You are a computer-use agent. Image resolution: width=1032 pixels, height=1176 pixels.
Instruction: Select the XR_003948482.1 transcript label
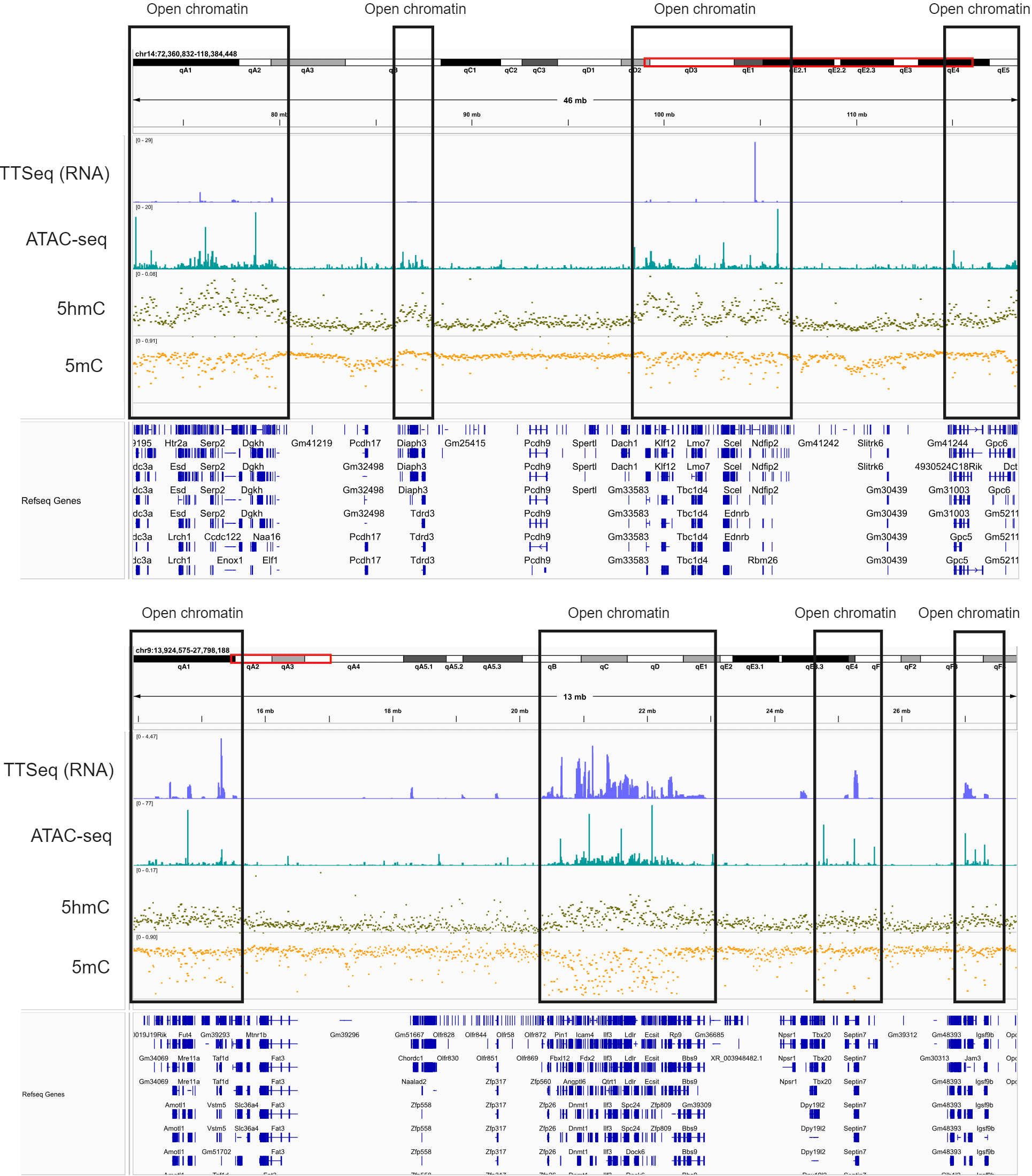tap(736, 1058)
